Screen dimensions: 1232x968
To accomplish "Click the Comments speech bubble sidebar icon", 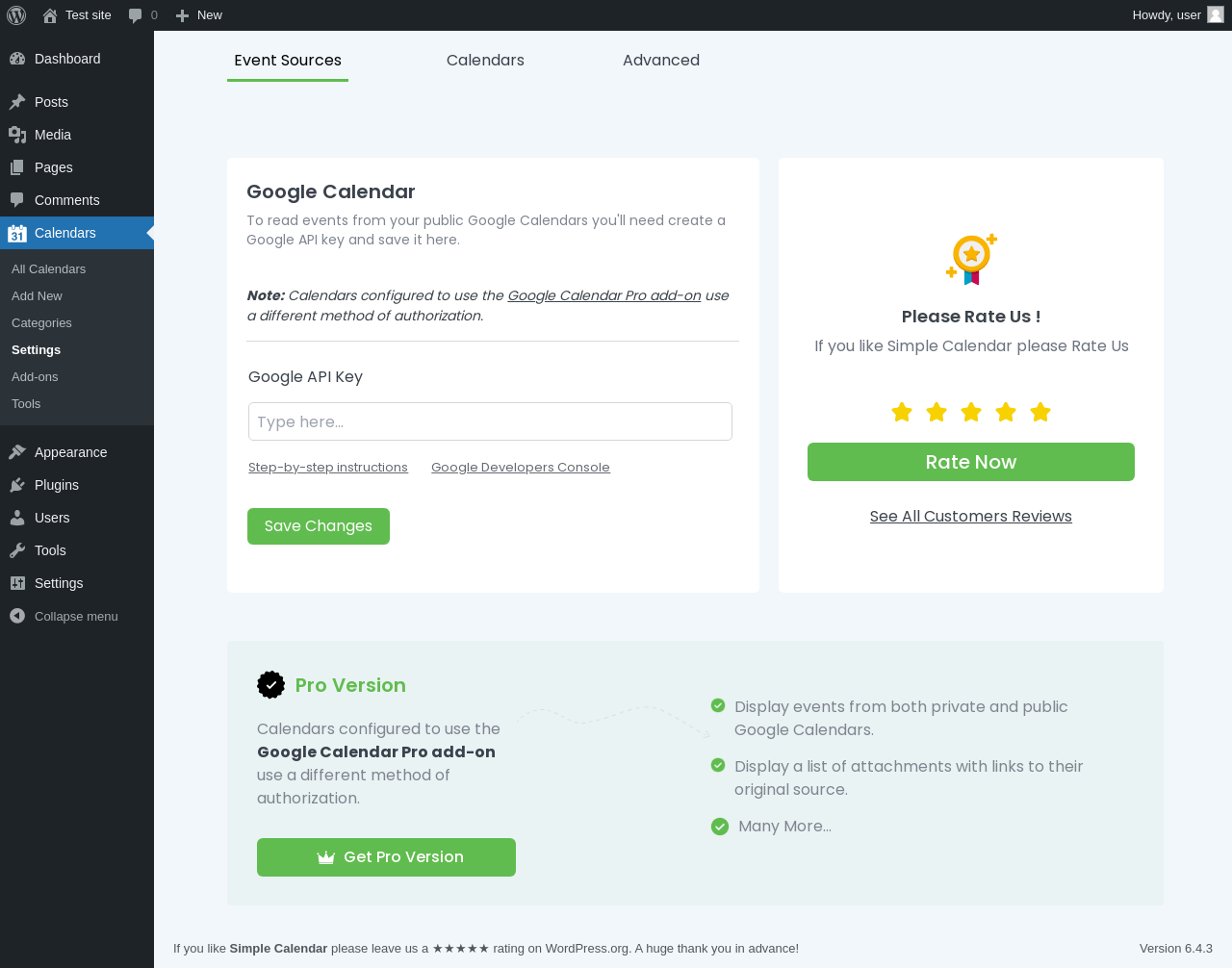I will coord(17,200).
